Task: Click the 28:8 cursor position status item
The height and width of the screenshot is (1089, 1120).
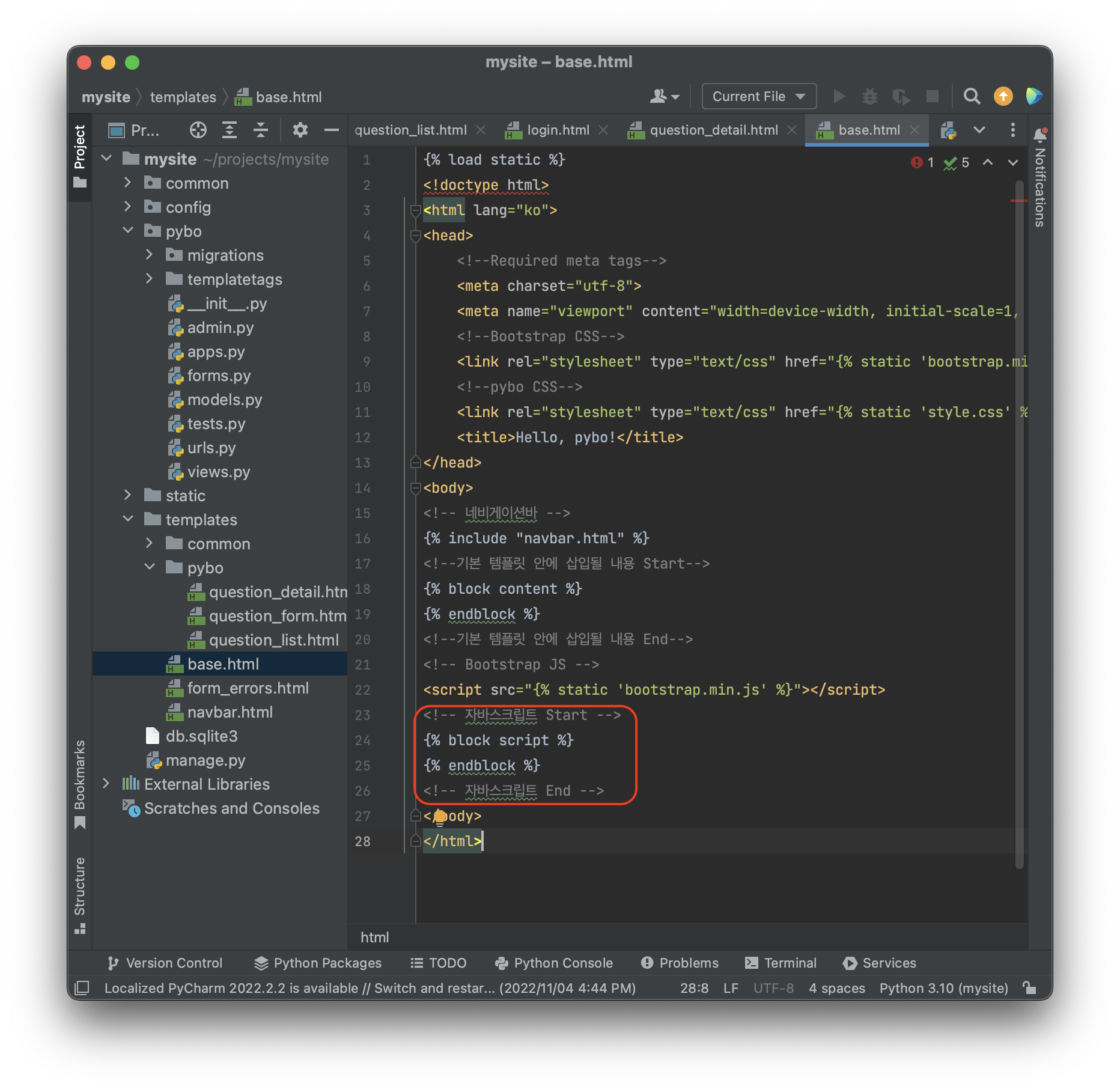Action: pyautogui.click(x=694, y=988)
